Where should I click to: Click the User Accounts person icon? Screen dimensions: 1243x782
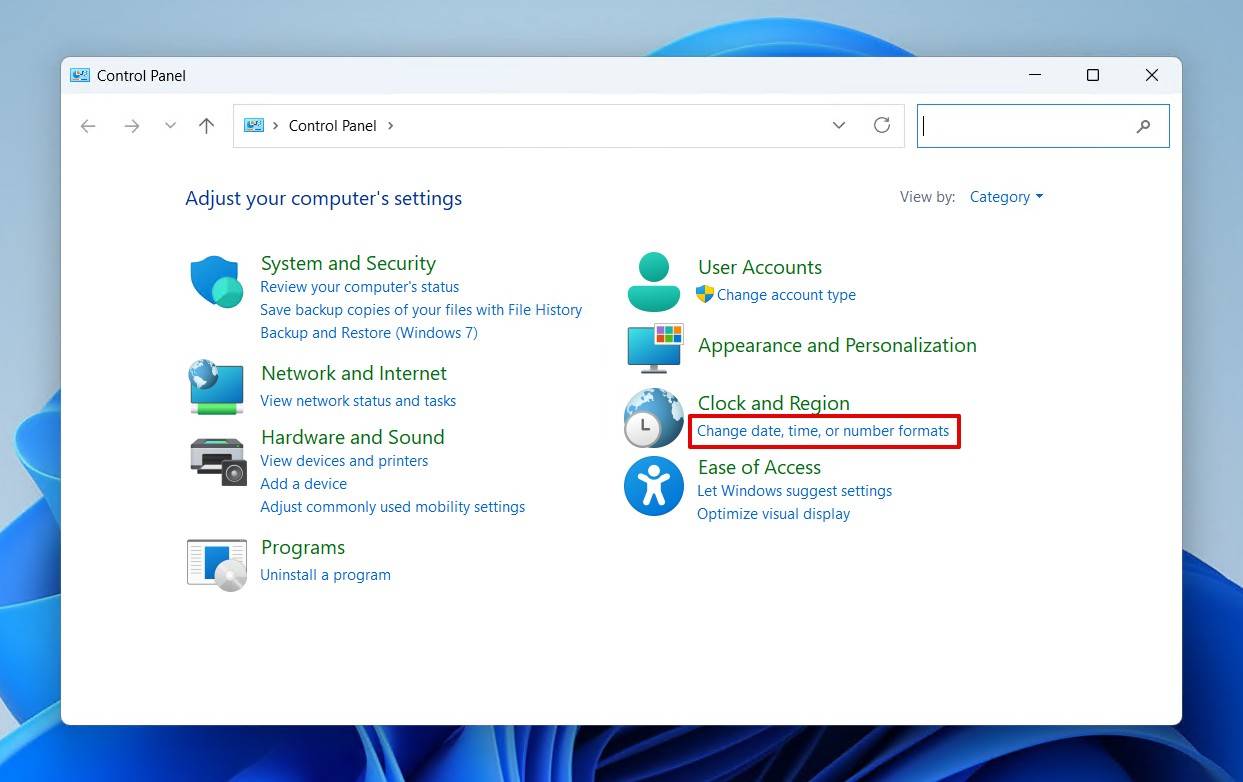[x=653, y=281]
